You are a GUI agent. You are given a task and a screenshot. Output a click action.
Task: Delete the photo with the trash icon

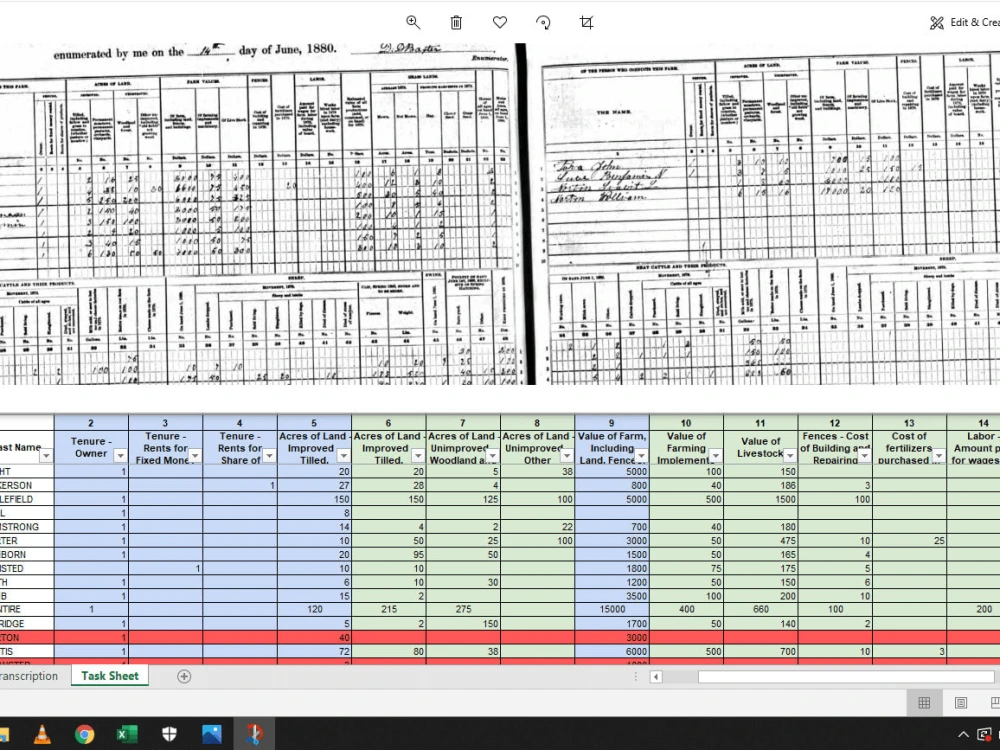pyautogui.click(x=456, y=22)
